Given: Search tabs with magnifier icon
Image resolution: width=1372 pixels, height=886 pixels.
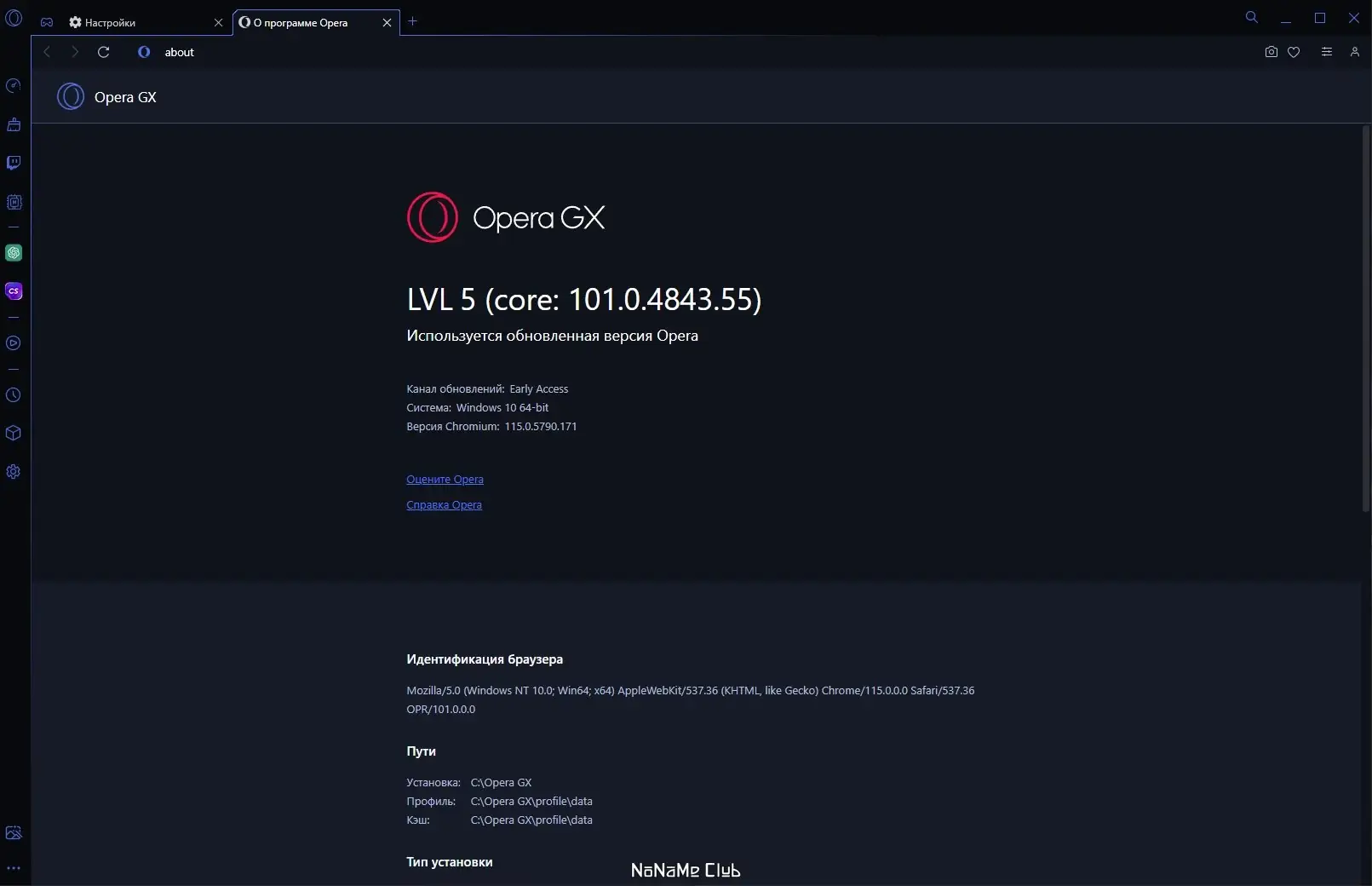Looking at the screenshot, I should (x=1252, y=17).
